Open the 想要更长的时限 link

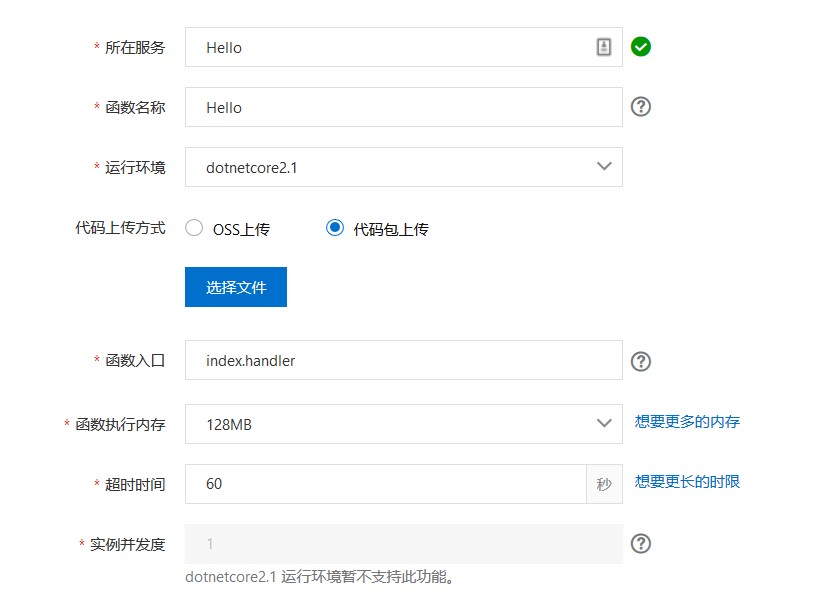[687, 482]
